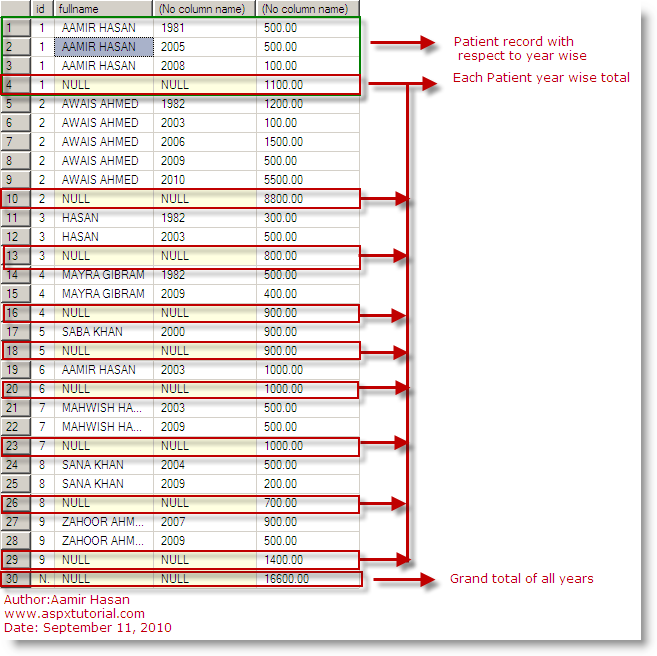Click the 700.00 total cell
The width and height of the screenshot is (657, 656).
tap(308, 503)
